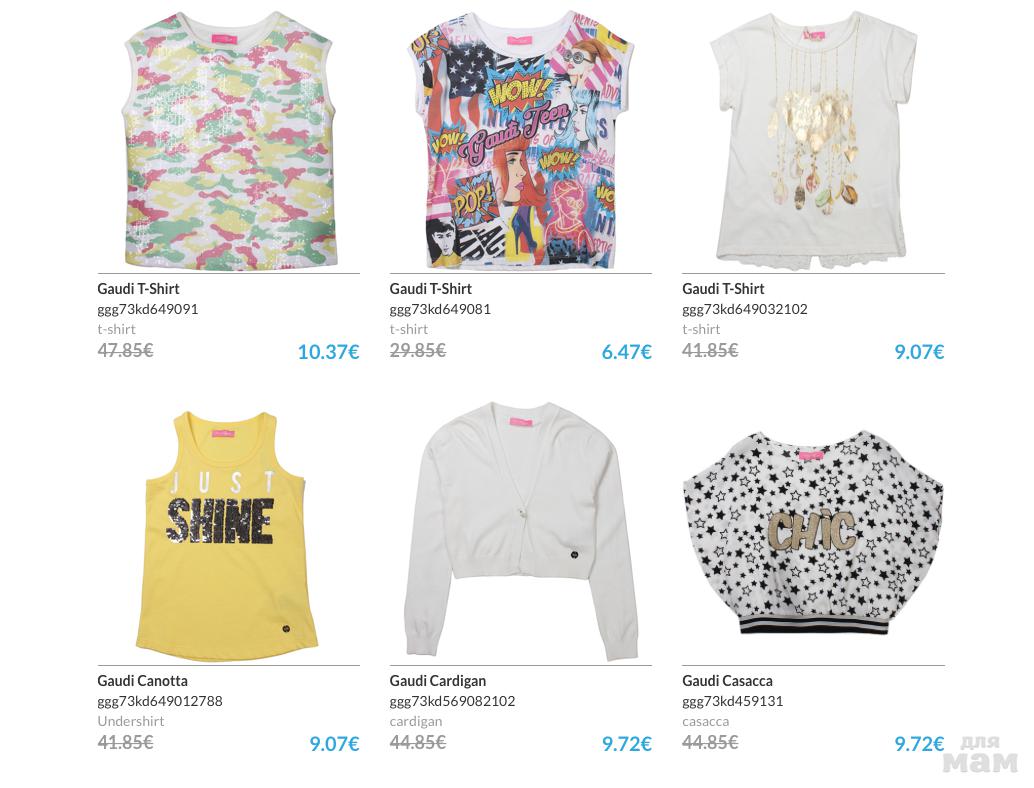Click the Gaudi Casacca product title
This screenshot has height=788, width=1034.
tap(727, 681)
